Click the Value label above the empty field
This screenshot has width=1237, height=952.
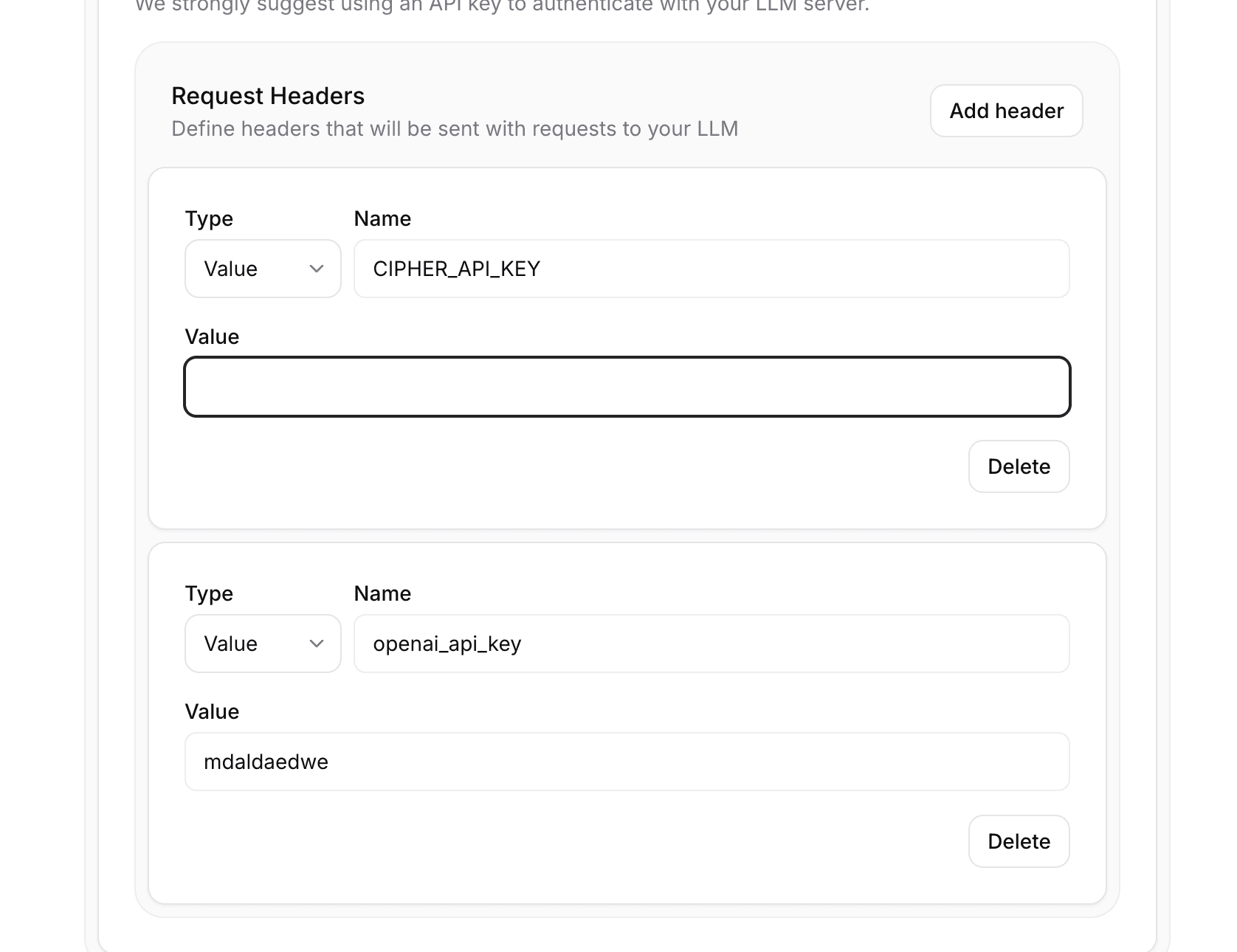pos(212,336)
